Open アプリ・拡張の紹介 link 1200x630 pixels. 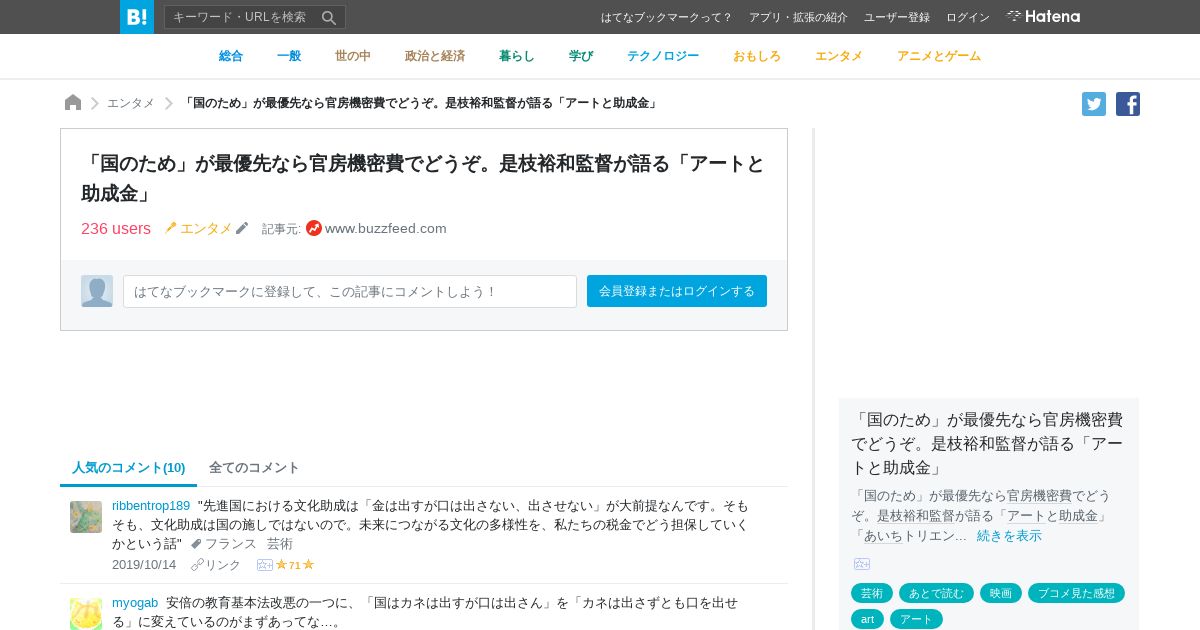(798, 17)
